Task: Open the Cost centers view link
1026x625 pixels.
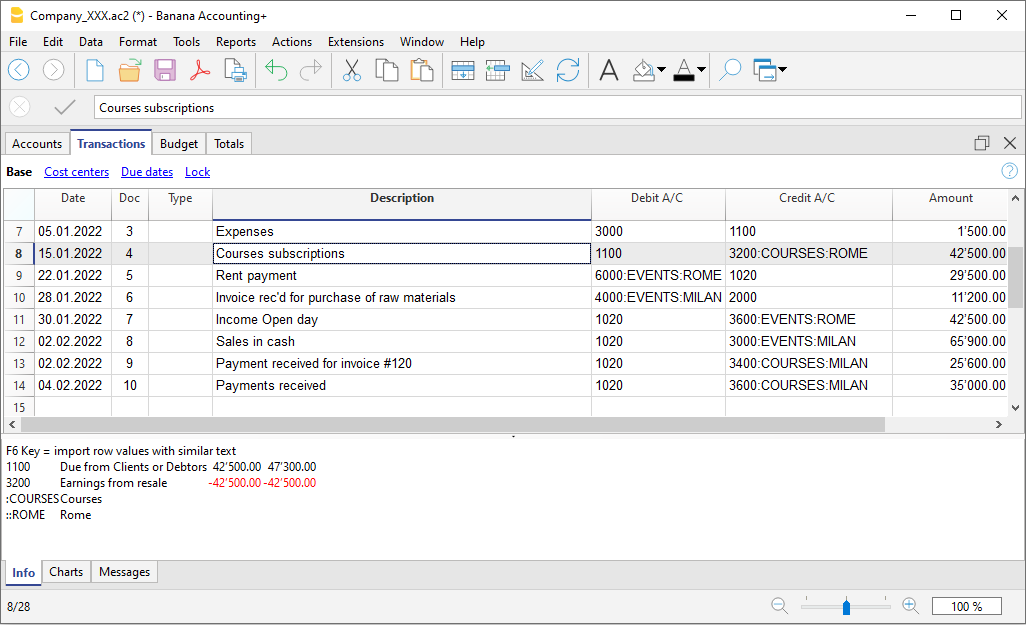Action: (x=77, y=172)
